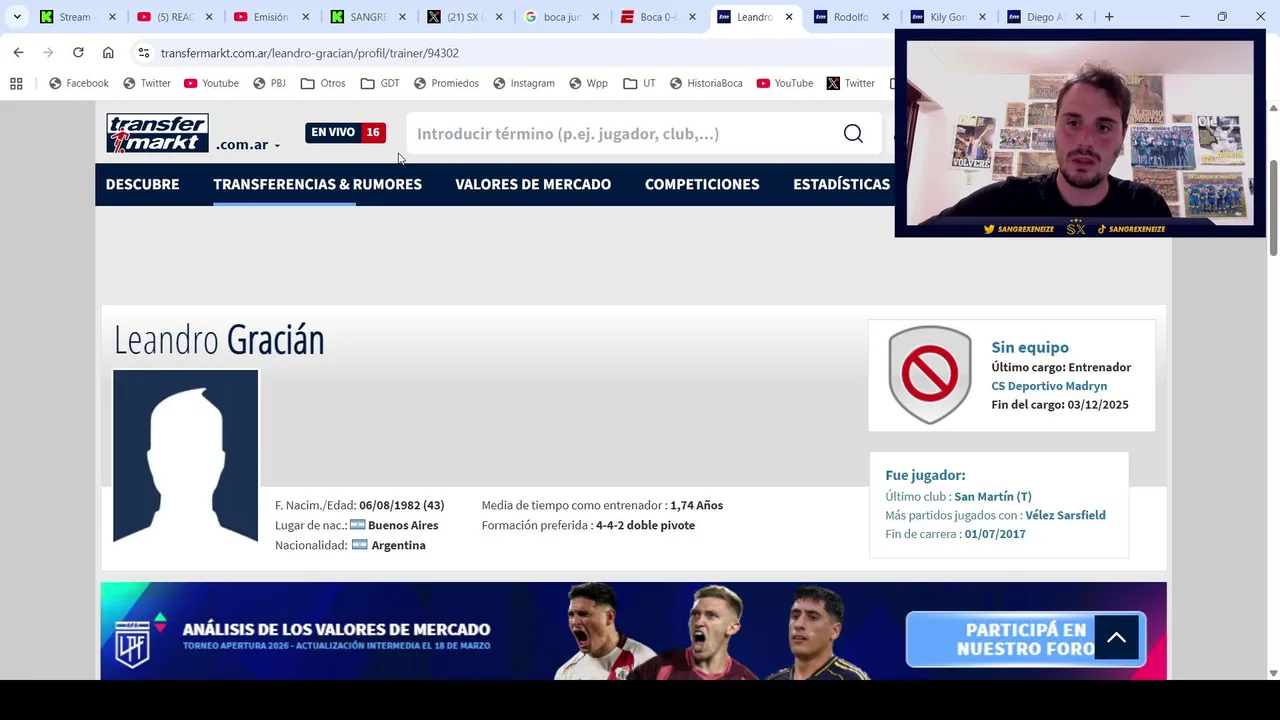Screen dimensions: 1280x720
Task: Open the Promiedos bookmark
Action: 446,83
